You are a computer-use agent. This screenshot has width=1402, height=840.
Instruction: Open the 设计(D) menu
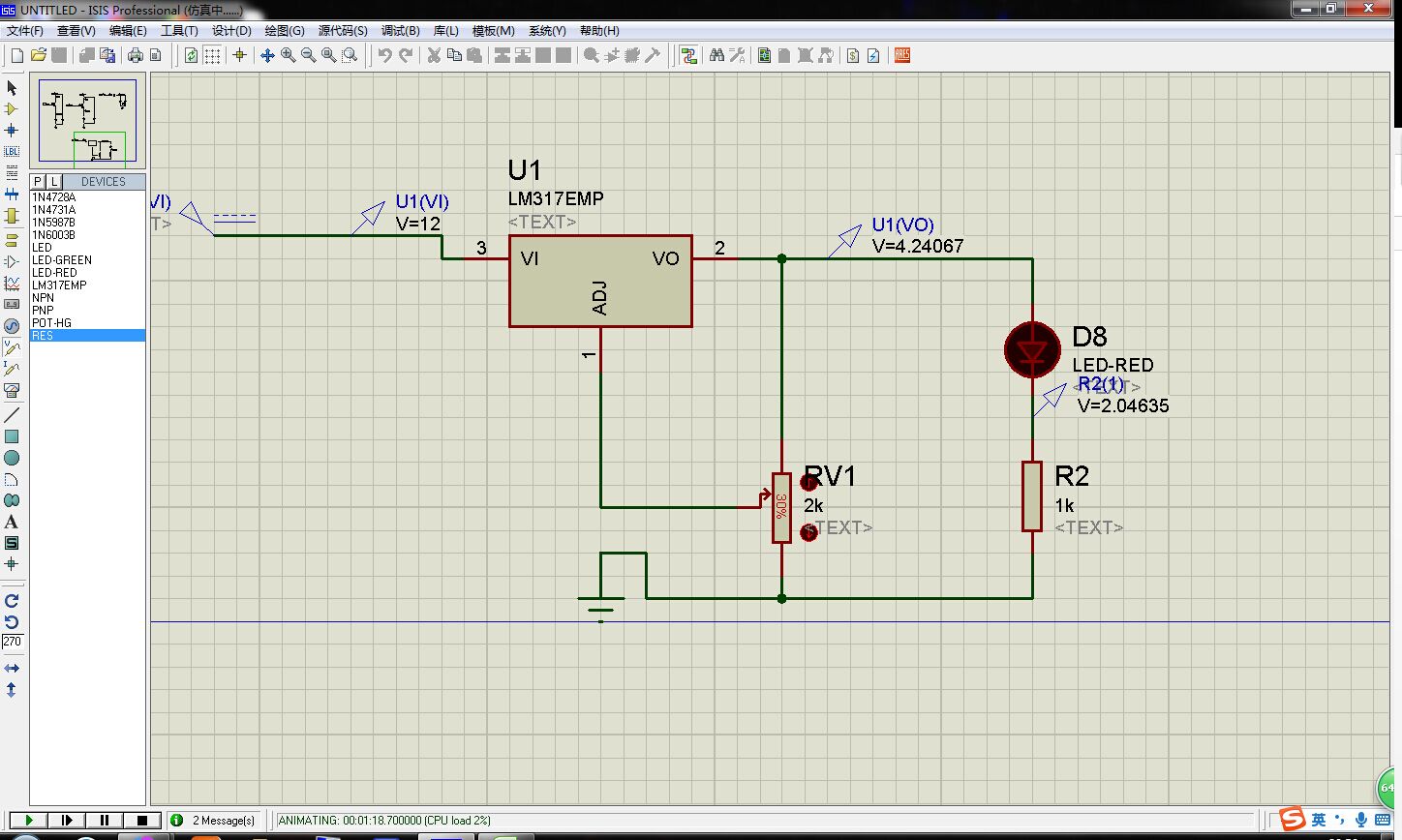click(x=231, y=31)
